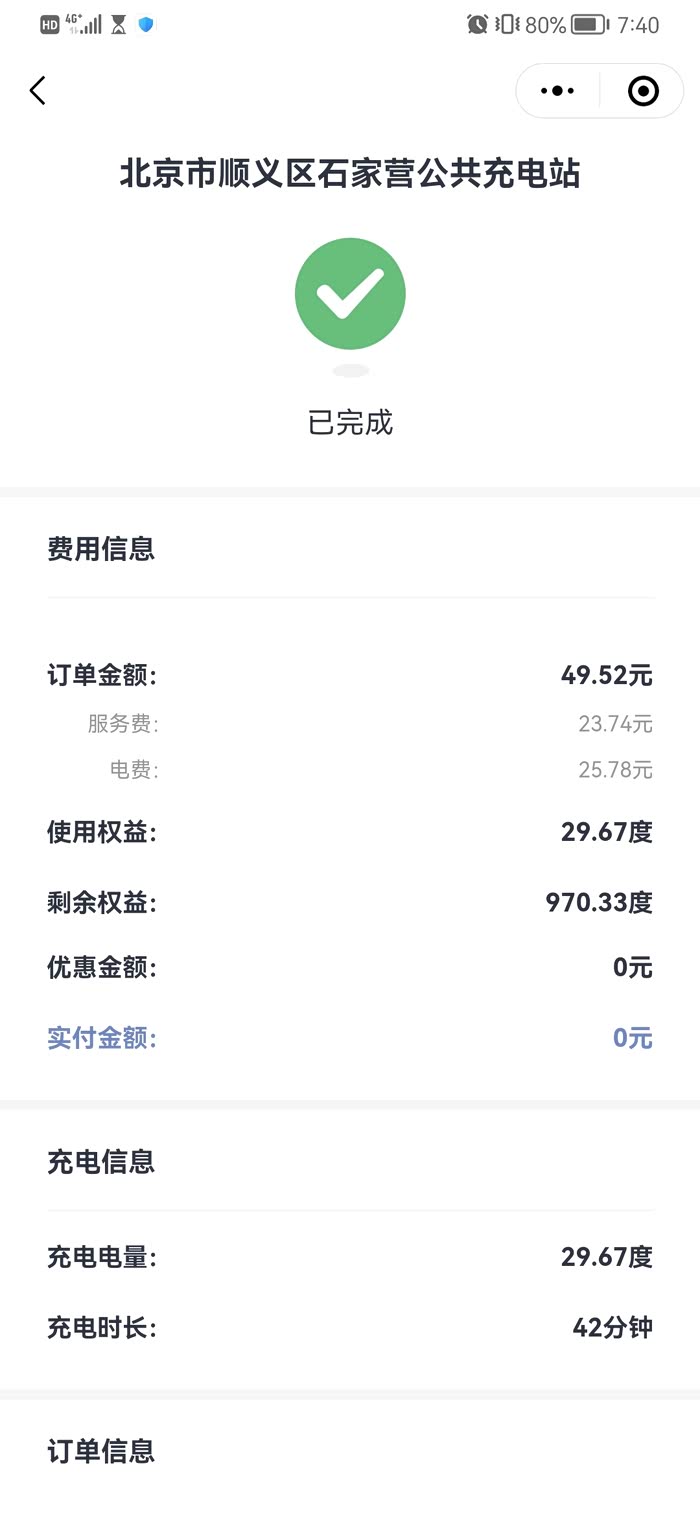Tap the 4G signal strength icon
The image size is (700, 1516).
(x=84, y=24)
